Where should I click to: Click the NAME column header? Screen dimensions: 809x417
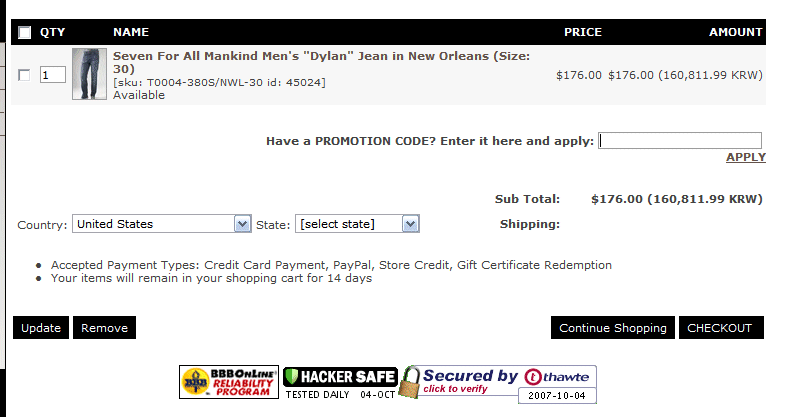point(131,32)
